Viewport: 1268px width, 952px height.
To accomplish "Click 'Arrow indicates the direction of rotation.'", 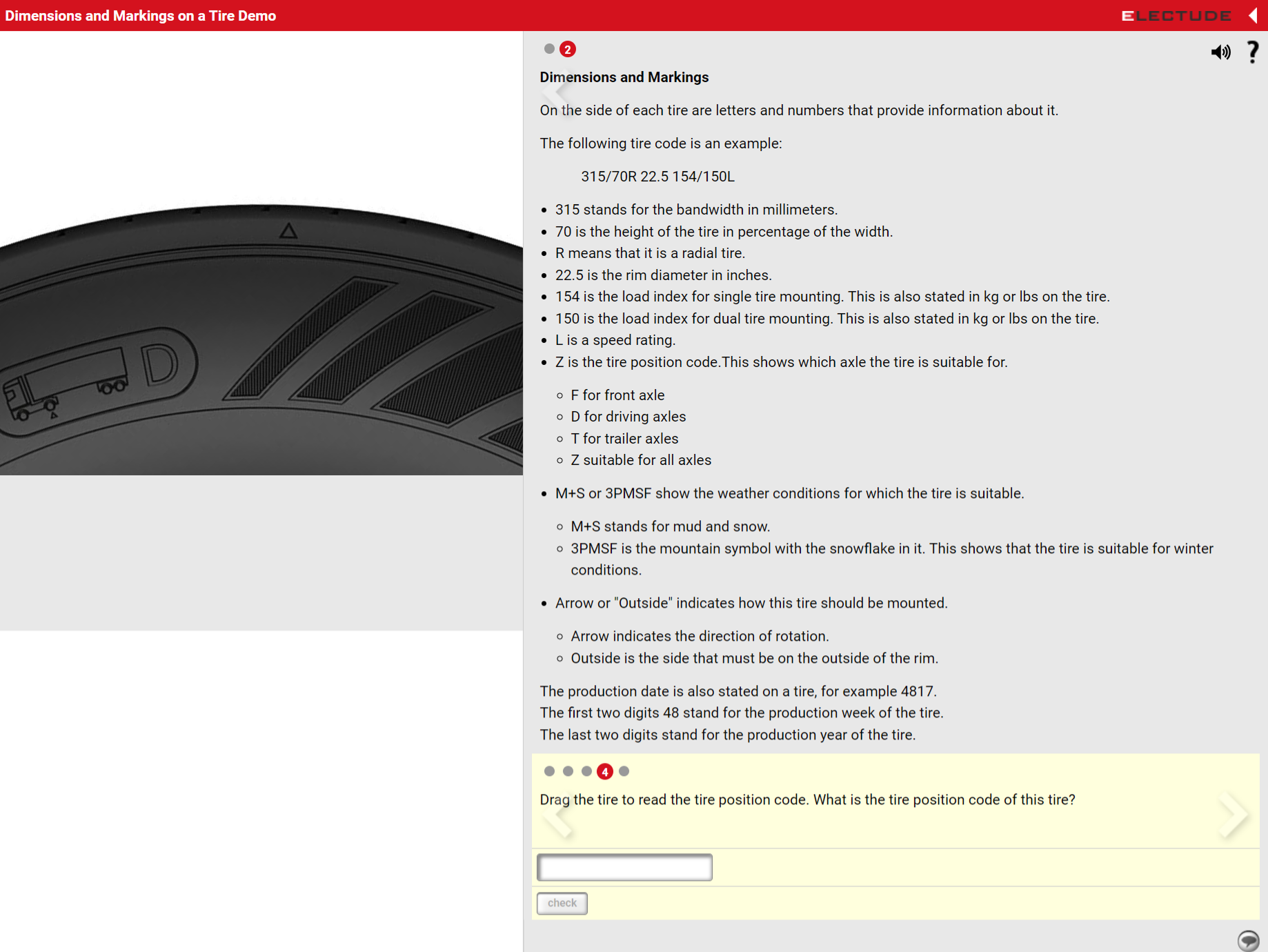I will [x=700, y=636].
